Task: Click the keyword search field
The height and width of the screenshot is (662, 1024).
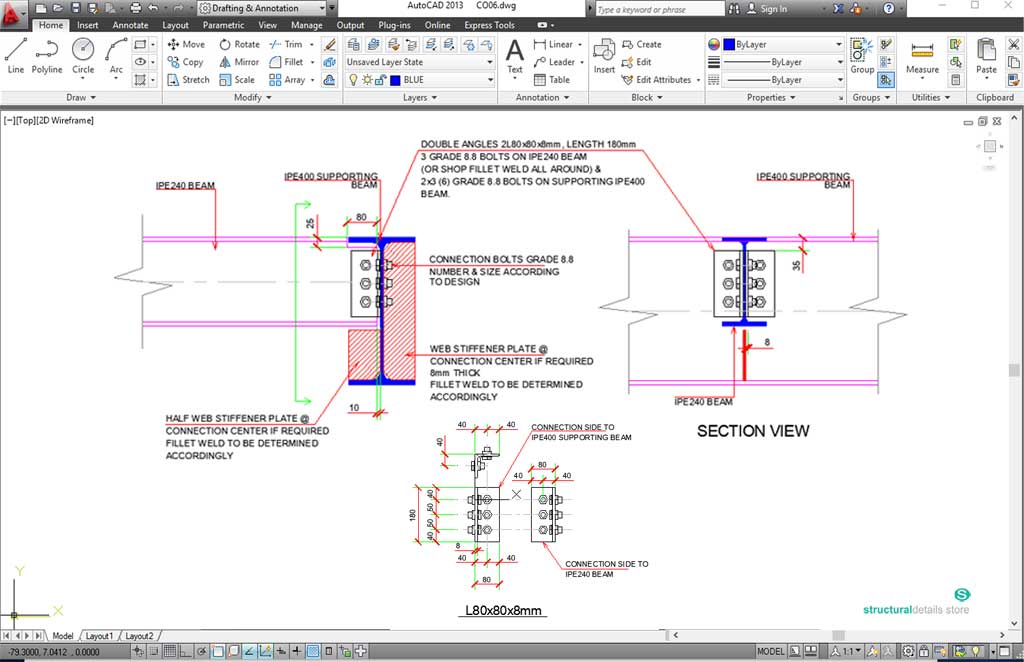Action: click(x=658, y=9)
